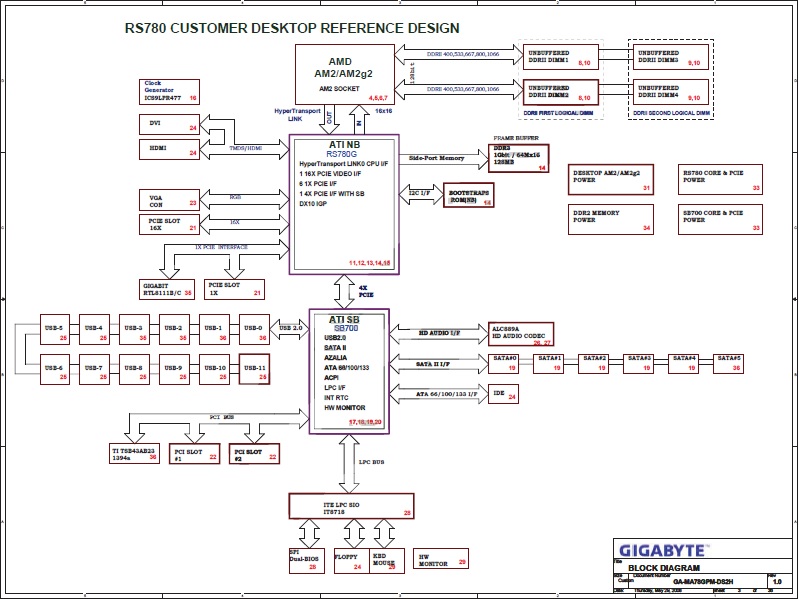Click the USB-3 port block
The image size is (799, 599).
pyautogui.click(x=135, y=330)
